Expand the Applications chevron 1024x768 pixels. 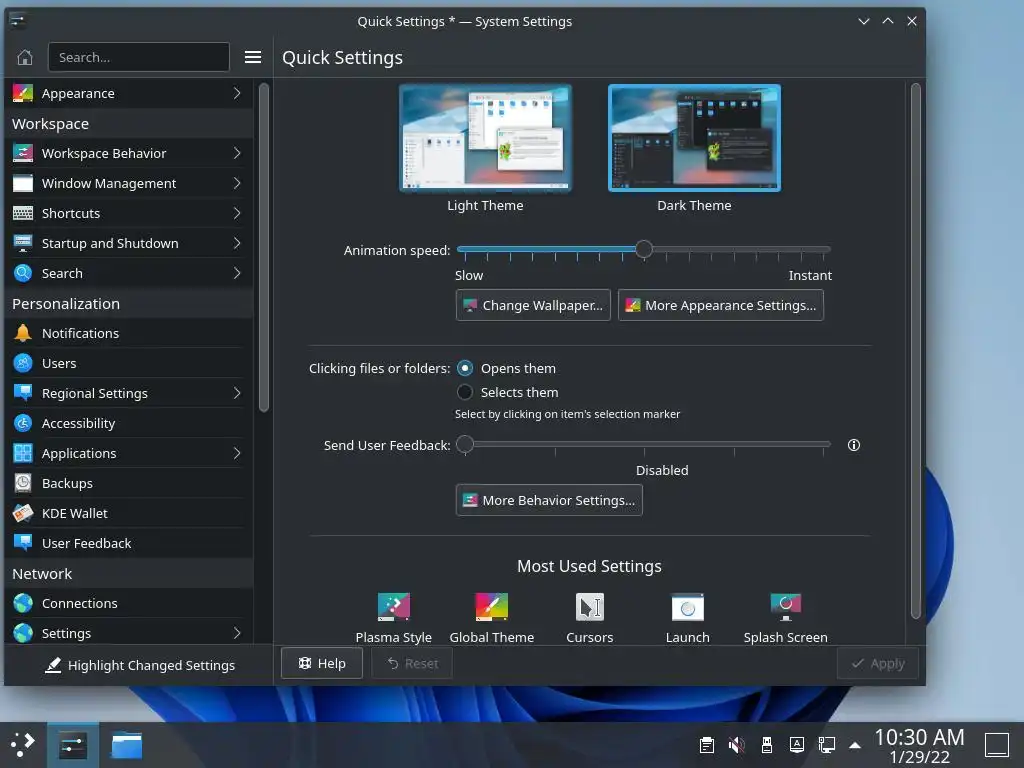click(x=237, y=453)
